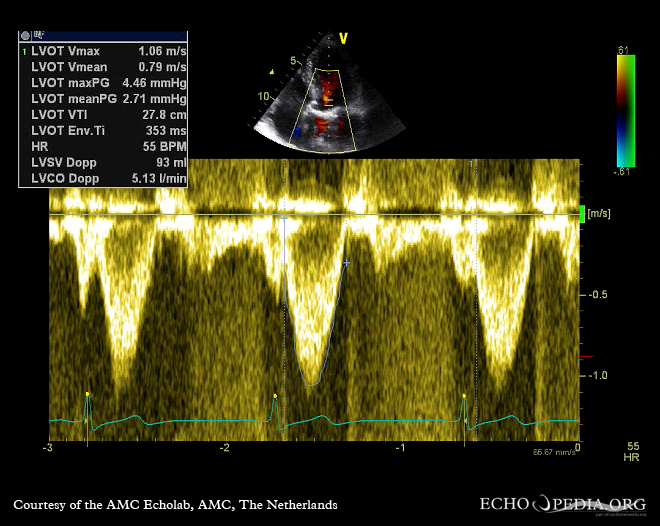Viewport: 660px width, 526px height.
Task: Click the yellow triangle focus marker on sector
Action: click(x=270, y=72)
